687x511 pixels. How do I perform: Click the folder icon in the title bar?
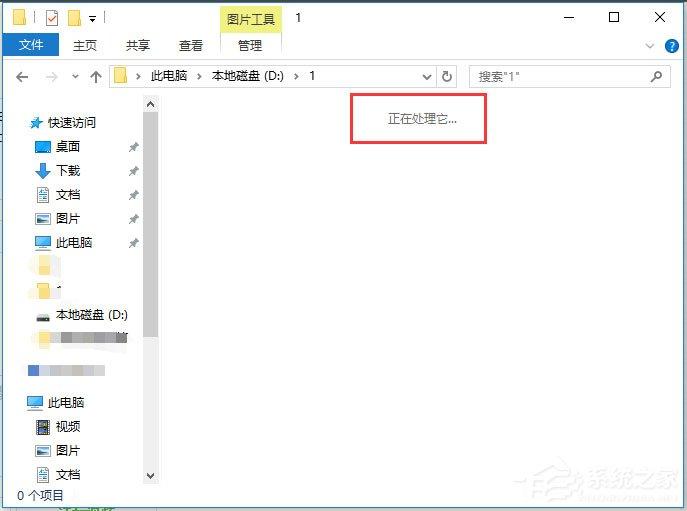(19, 18)
